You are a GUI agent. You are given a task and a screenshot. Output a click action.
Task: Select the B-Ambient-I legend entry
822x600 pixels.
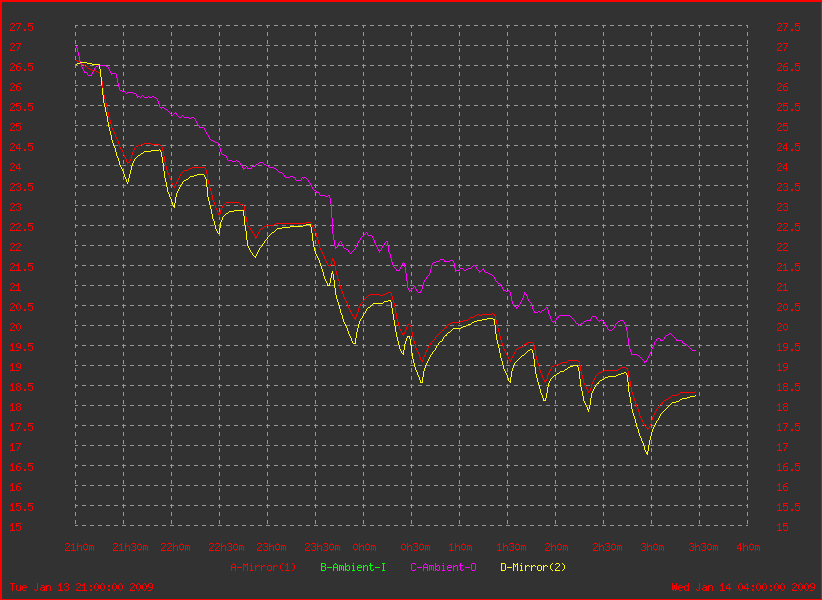point(353,567)
